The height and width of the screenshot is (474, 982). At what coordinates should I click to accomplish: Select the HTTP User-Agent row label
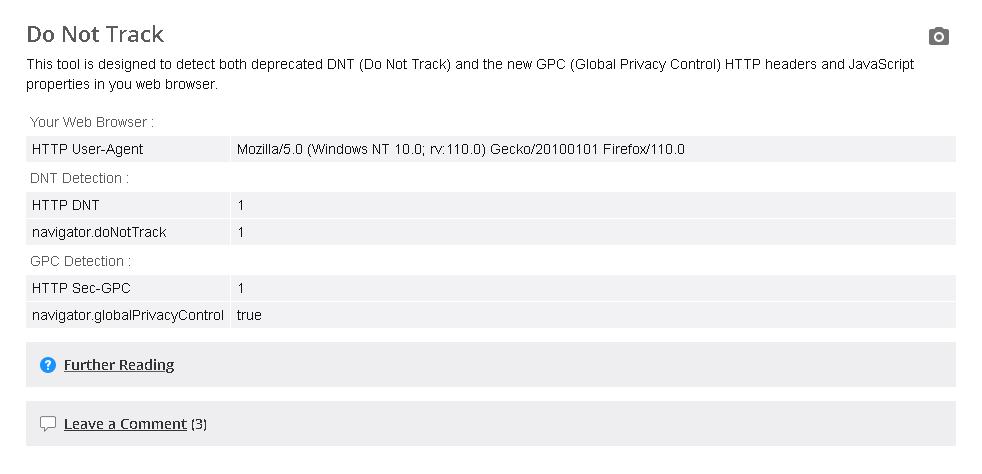(x=88, y=149)
